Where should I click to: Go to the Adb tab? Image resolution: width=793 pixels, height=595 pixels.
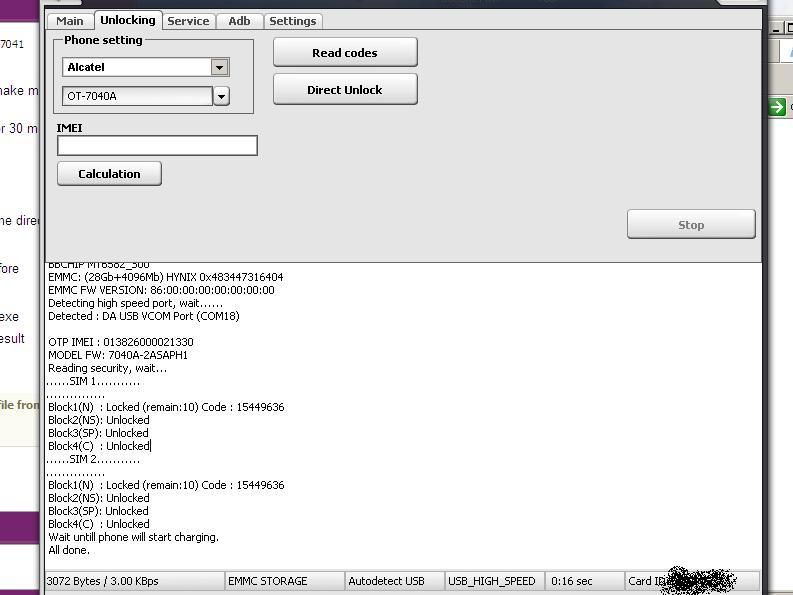coord(239,21)
